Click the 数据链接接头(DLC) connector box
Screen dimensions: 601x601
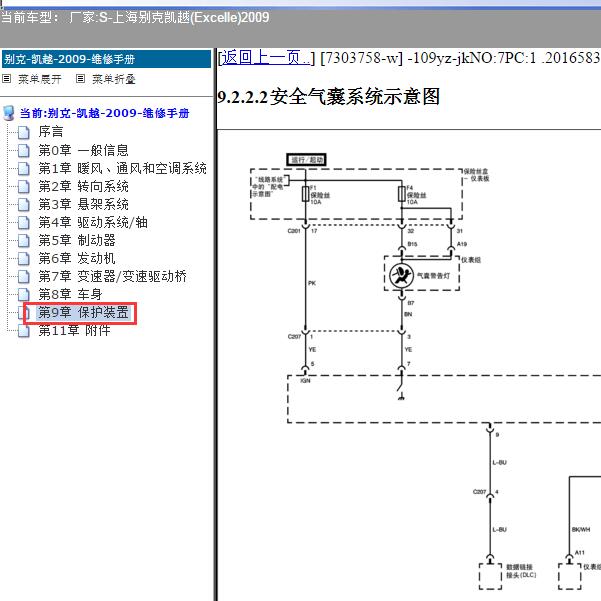click(x=490, y=576)
